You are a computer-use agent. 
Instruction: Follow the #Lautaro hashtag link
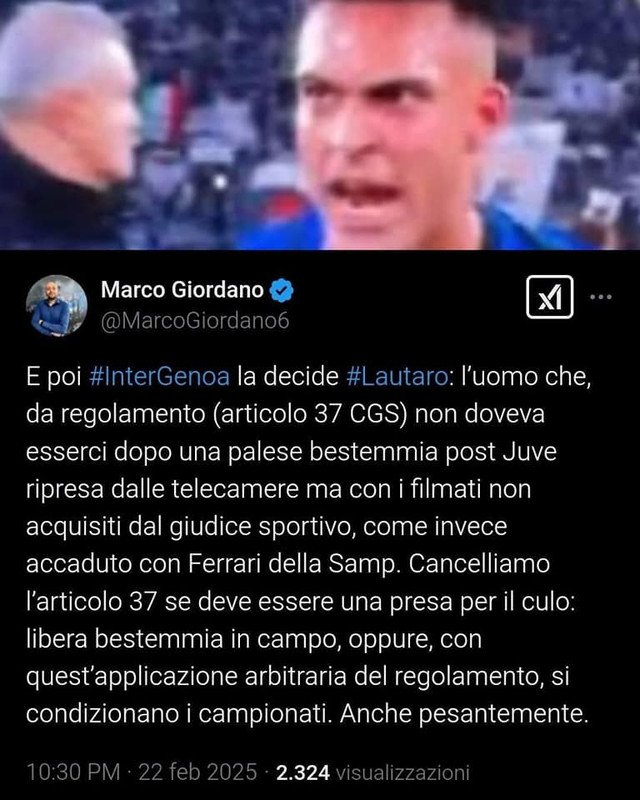click(x=397, y=377)
